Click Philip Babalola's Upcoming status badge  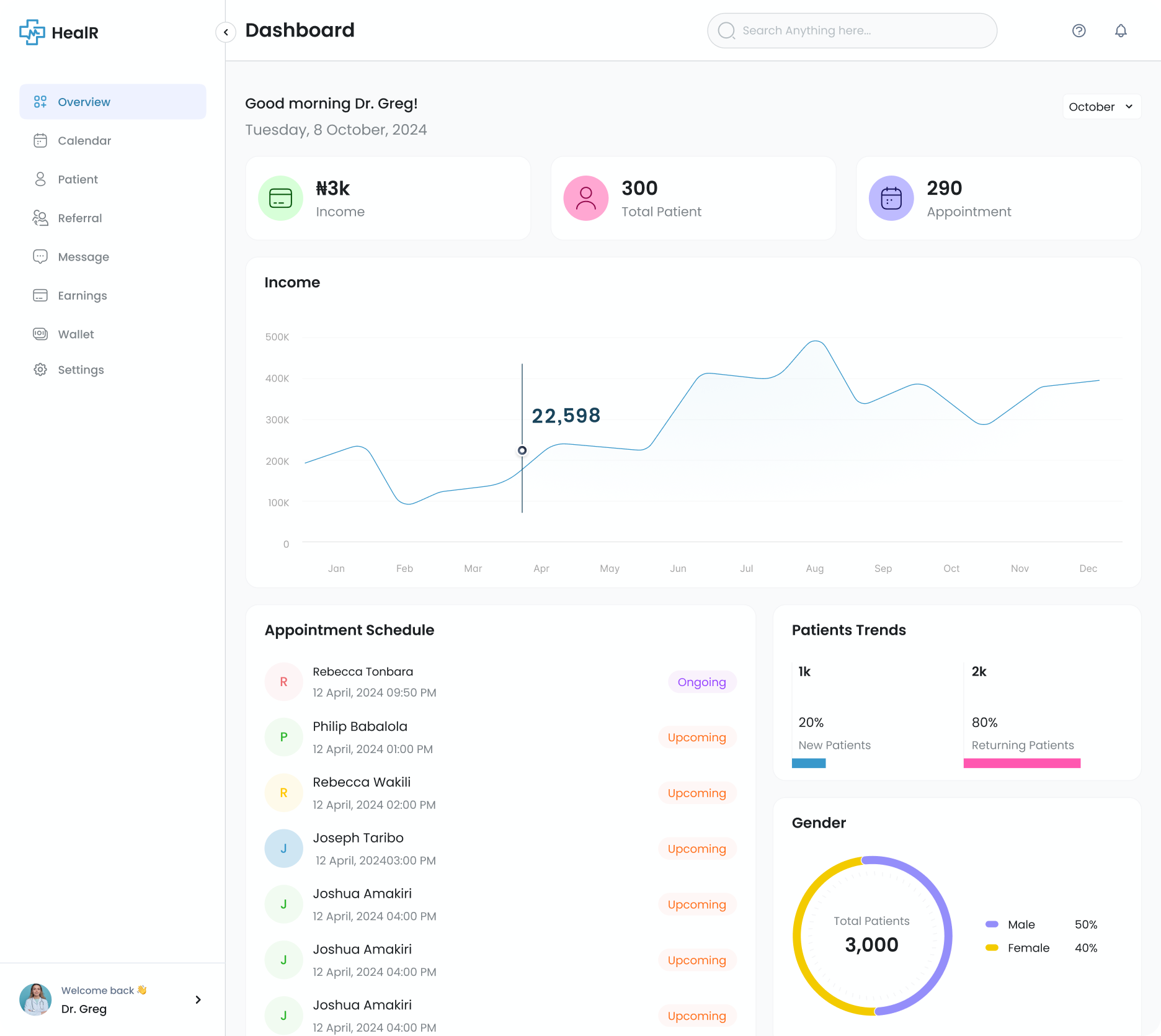[696, 738]
